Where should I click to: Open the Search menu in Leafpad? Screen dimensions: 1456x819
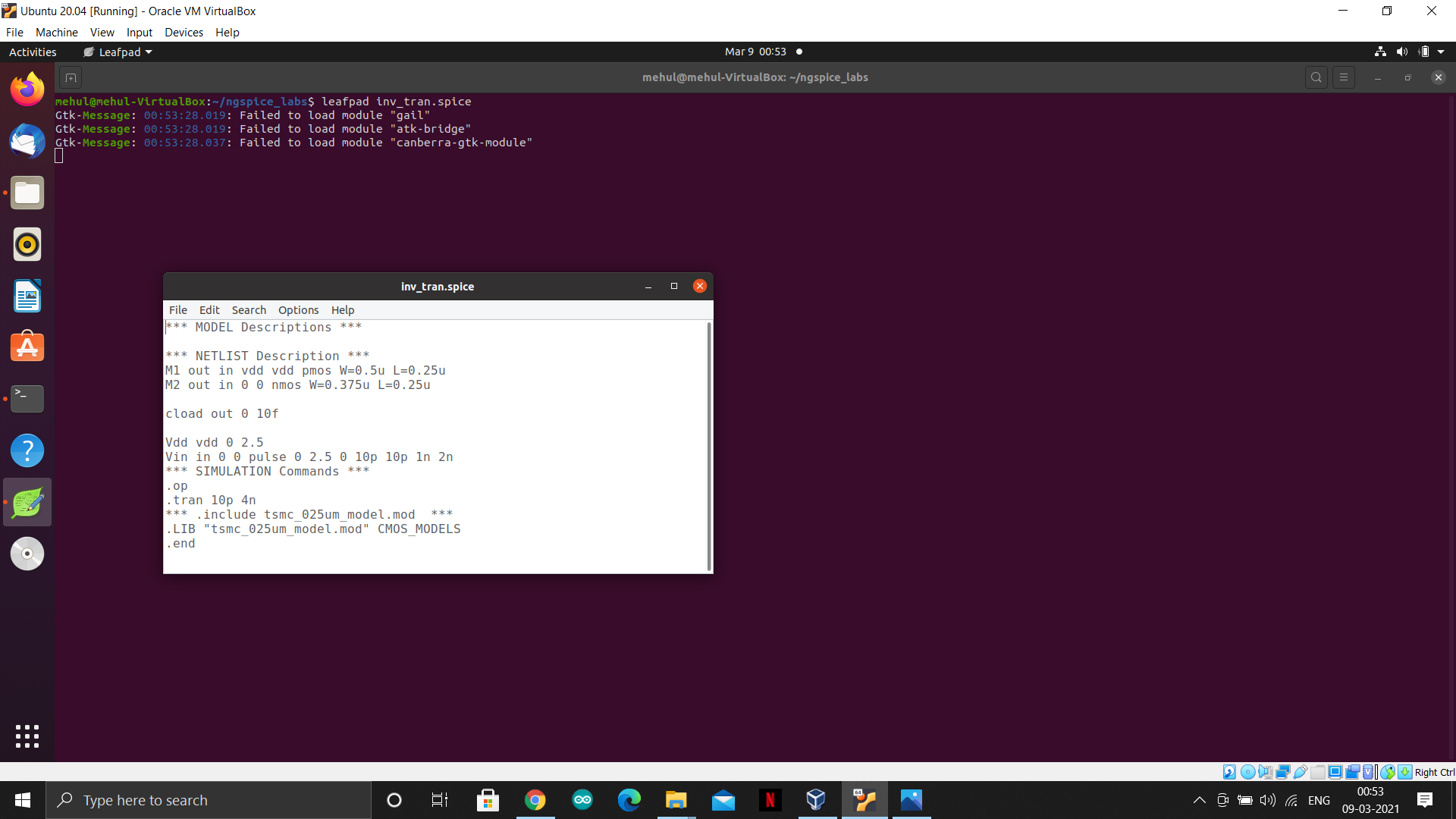[x=248, y=309]
